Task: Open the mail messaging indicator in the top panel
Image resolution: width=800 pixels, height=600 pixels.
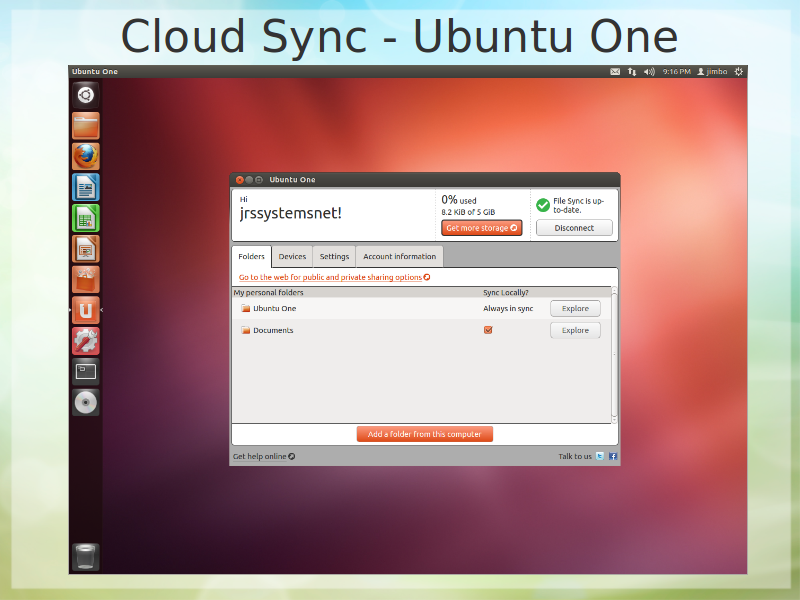Action: (615, 72)
